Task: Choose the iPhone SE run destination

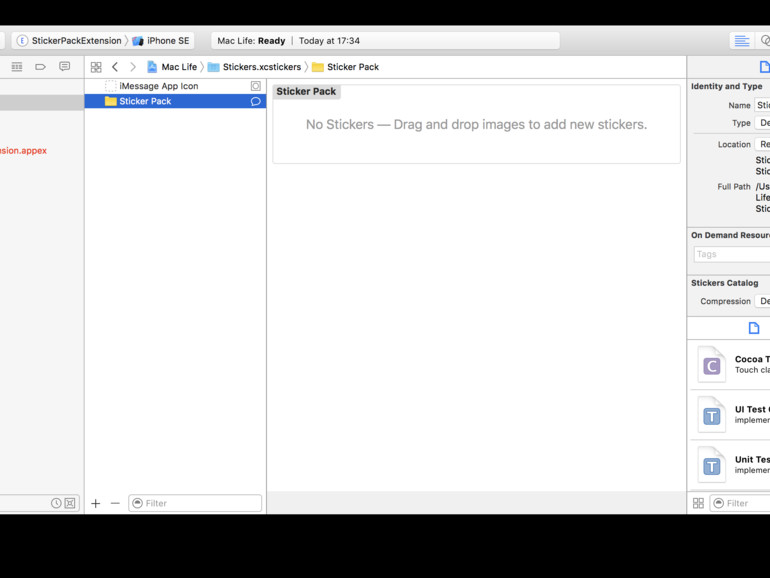Action: (161, 41)
